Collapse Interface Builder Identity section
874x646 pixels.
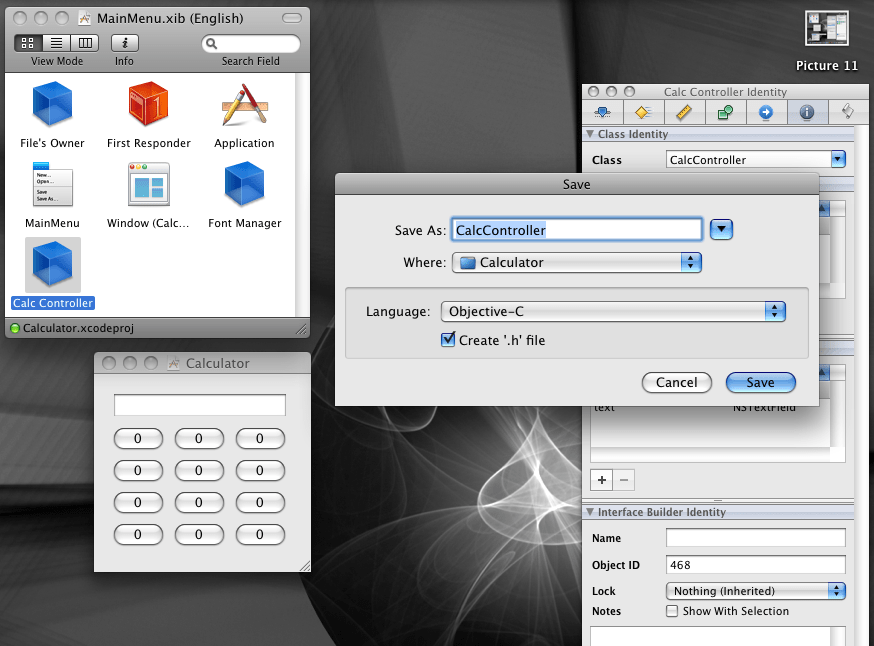coord(590,512)
